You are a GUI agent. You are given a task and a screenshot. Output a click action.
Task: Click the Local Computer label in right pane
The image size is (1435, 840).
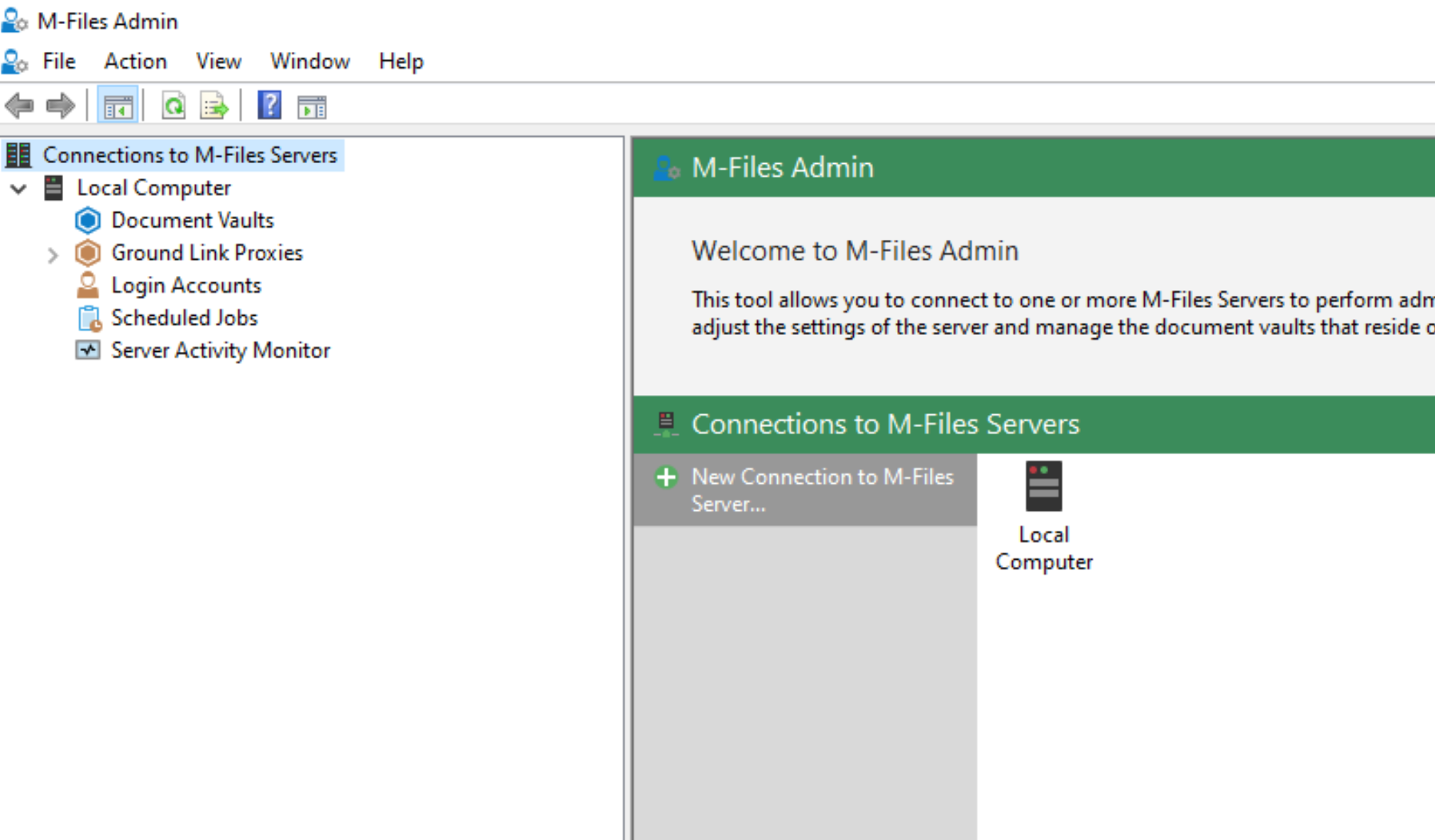1044,548
